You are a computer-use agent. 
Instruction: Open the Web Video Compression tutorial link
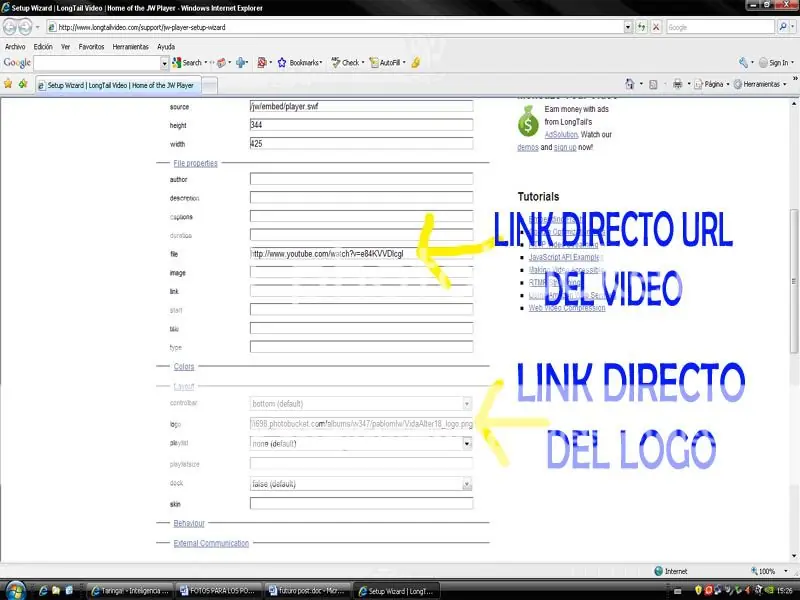coord(567,308)
